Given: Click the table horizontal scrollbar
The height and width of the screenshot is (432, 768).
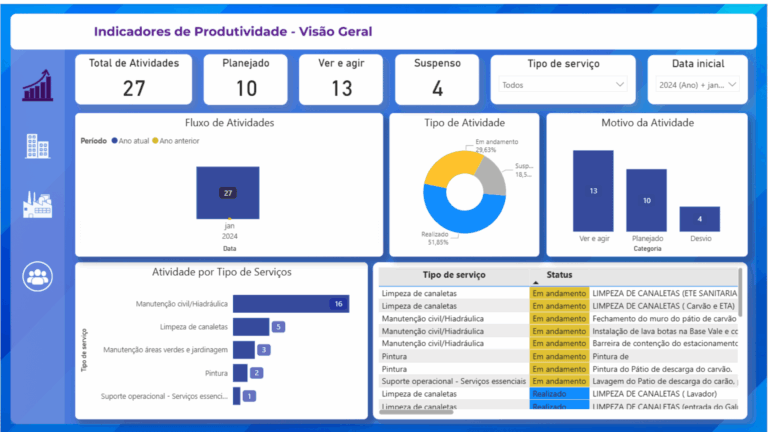Looking at the screenshot, I should [x=416, y=412].
